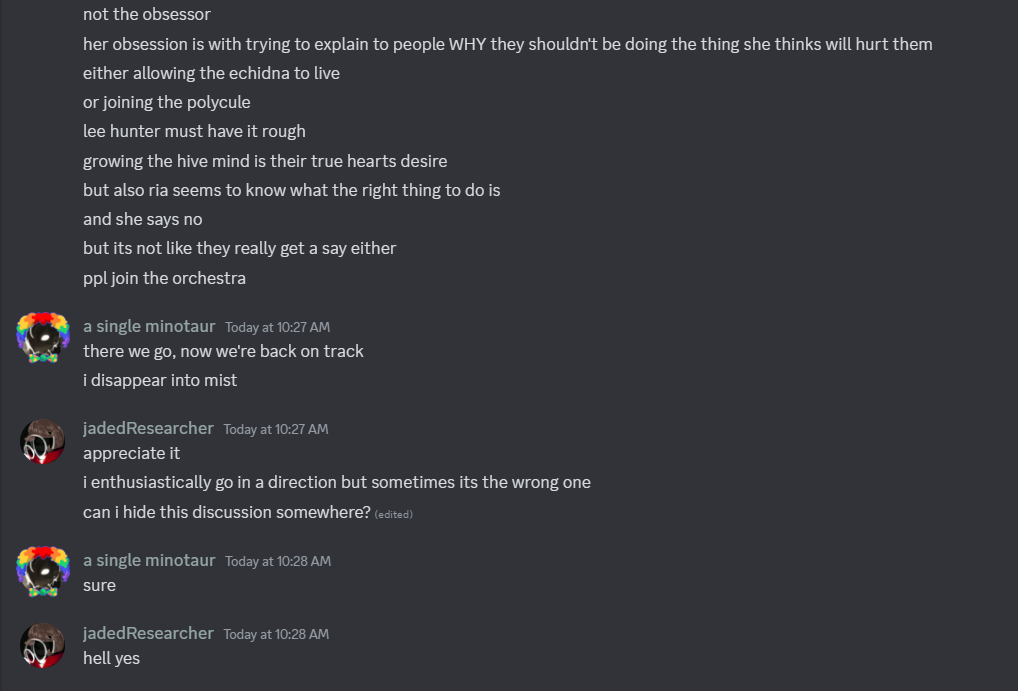The image size is (1018, 691).
Task: Select "a single minotaur" username above "sure"
Action: (x=149, y=560)
